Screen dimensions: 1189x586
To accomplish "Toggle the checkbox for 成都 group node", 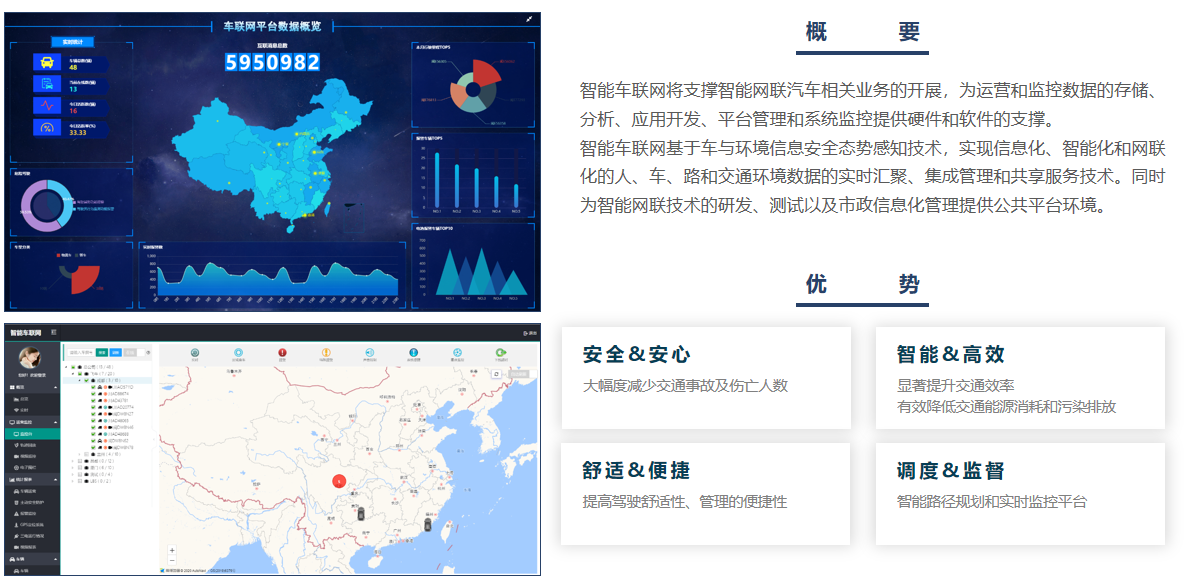I will coord(88,381).
